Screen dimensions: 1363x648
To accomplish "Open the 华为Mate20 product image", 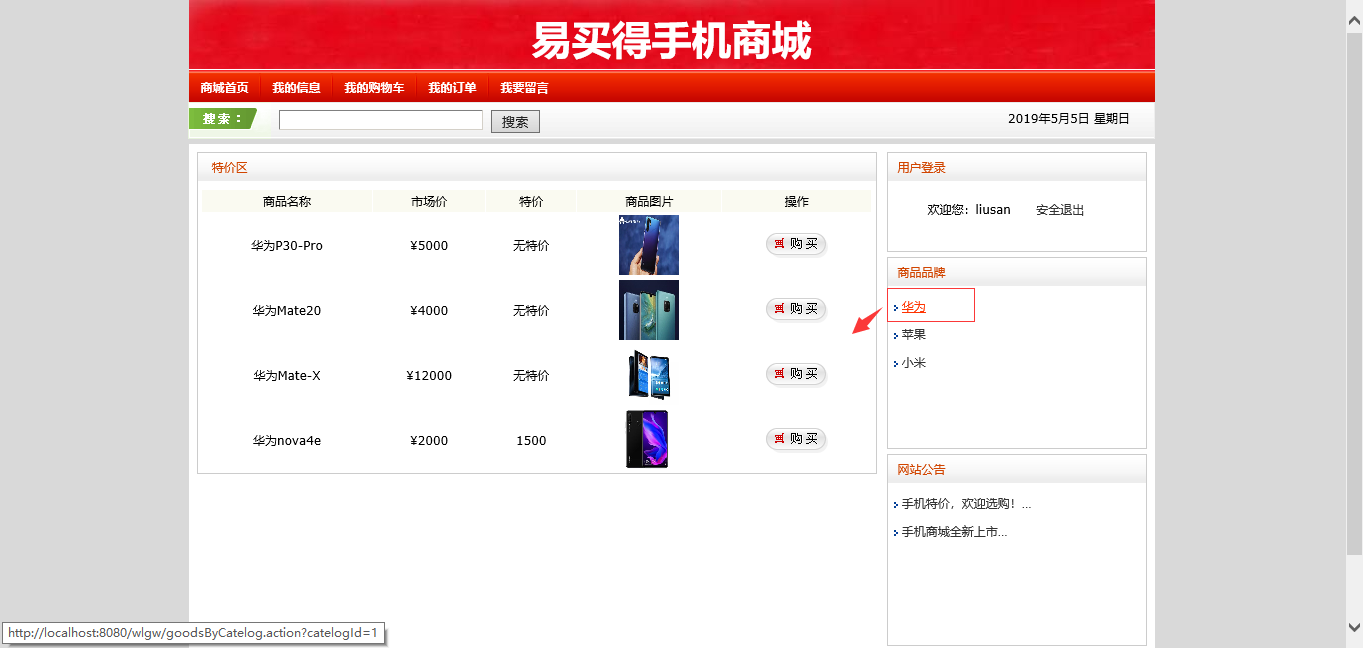I will coord(649,310).
